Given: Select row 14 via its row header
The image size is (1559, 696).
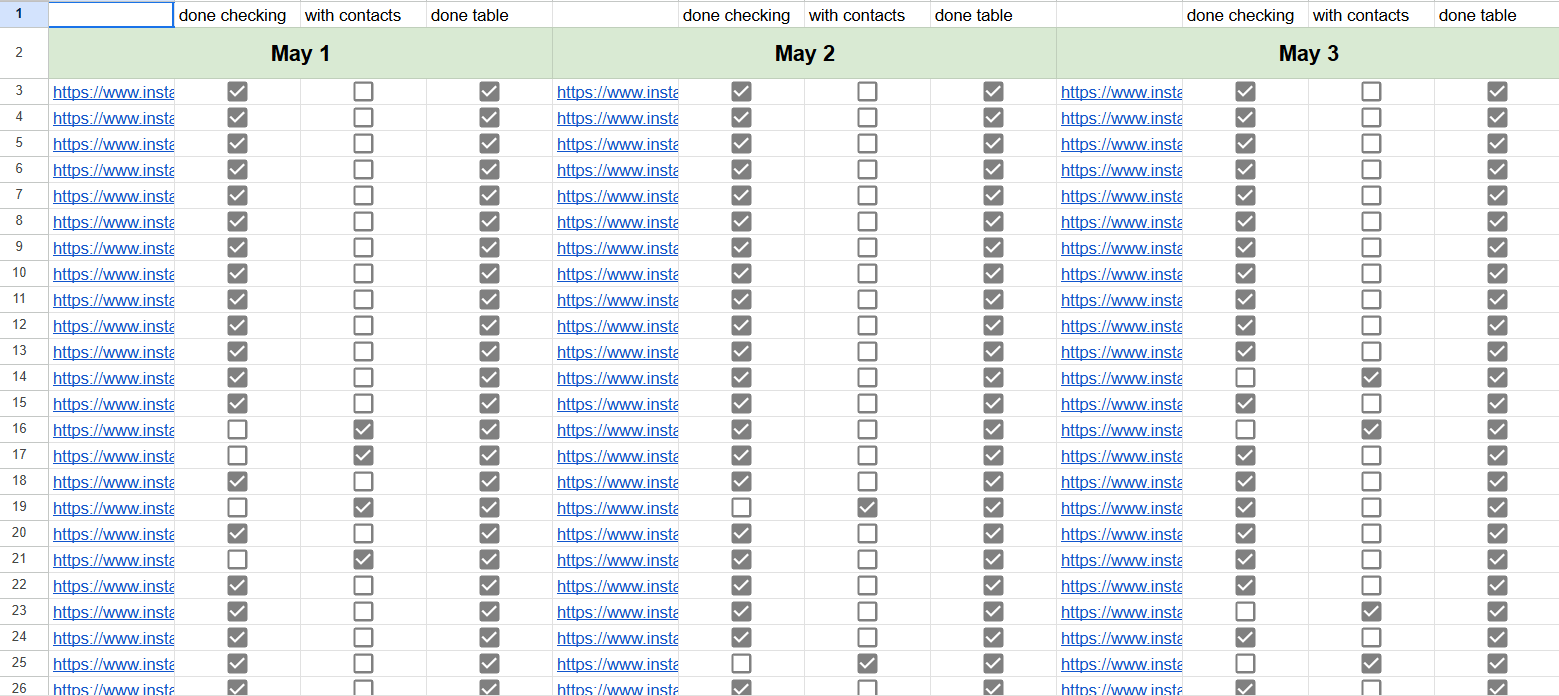Looking at the screenshot, I should (20, 378).
